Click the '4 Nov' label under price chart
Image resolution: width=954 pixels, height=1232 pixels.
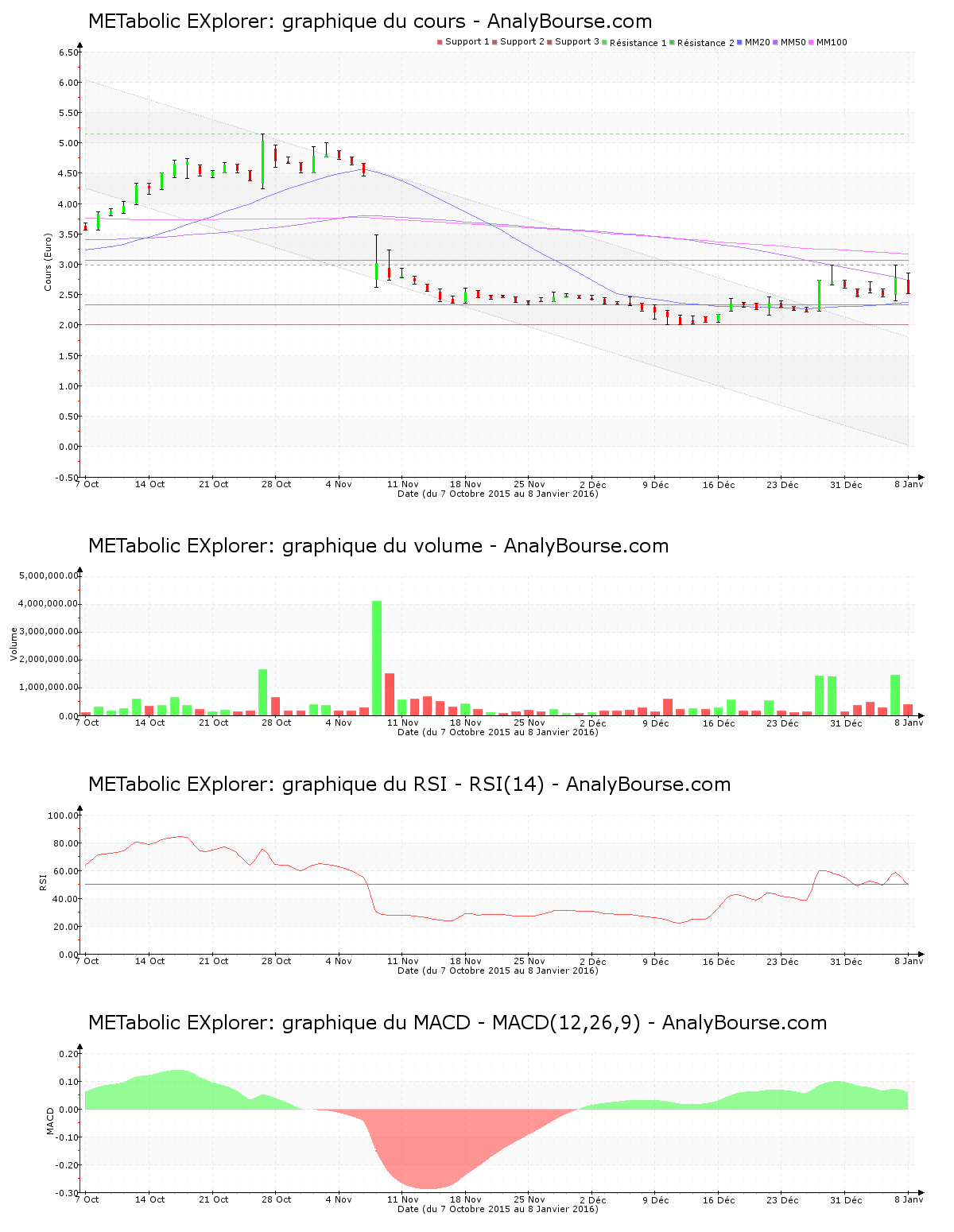click(339, 484)
